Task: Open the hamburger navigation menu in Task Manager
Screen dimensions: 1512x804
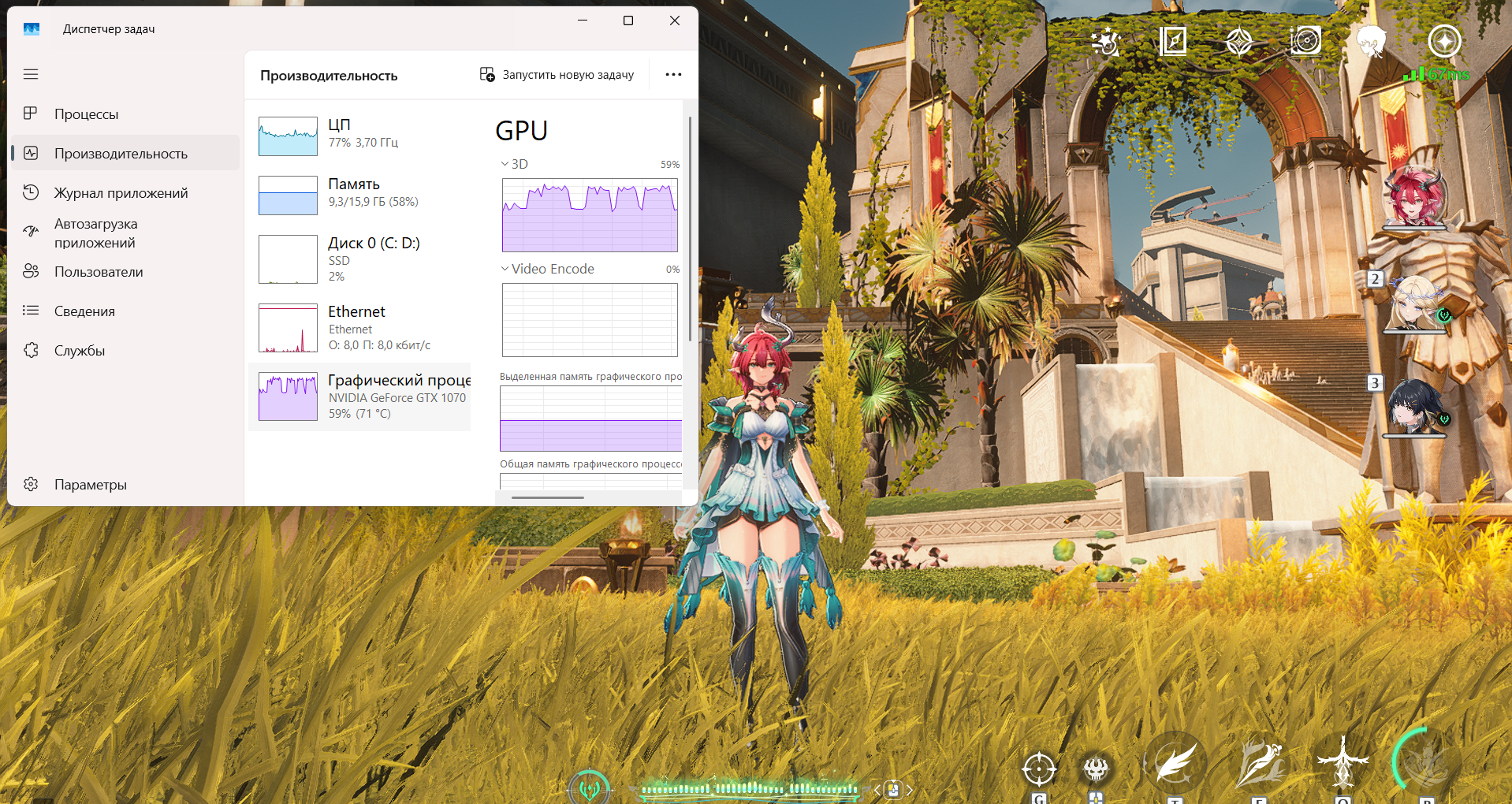Action: (31, 74)
